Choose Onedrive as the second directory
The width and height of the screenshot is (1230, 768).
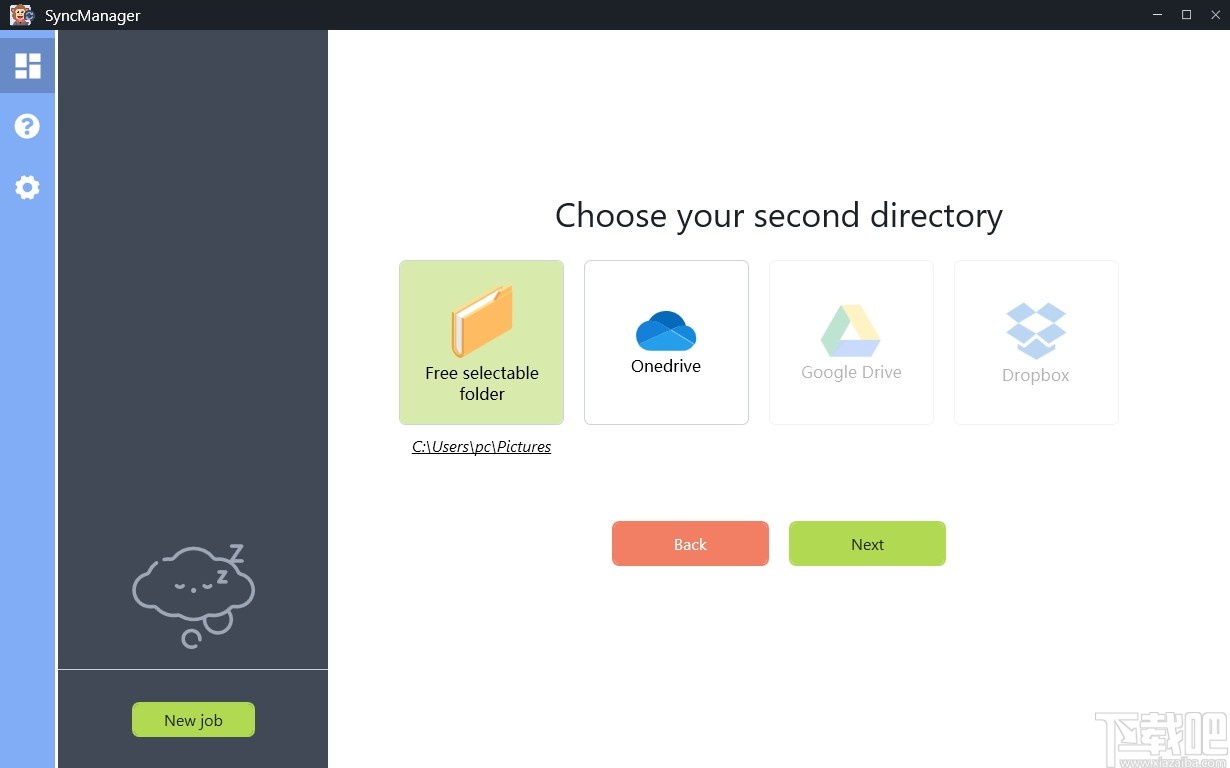(x=665, y=342)
